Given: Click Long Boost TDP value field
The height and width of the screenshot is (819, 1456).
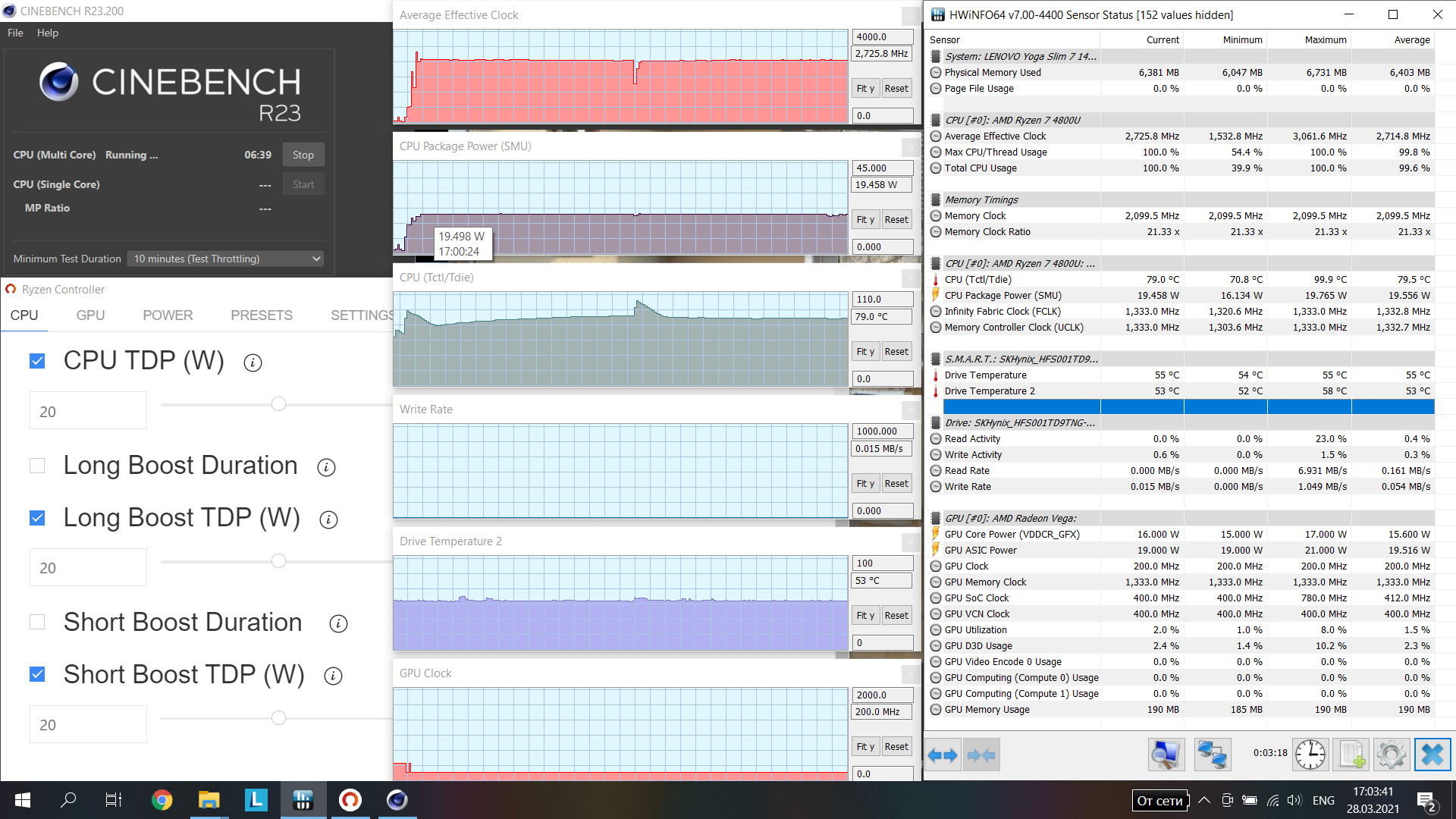Looking at the screenshot, I should [x=88, y=567].
